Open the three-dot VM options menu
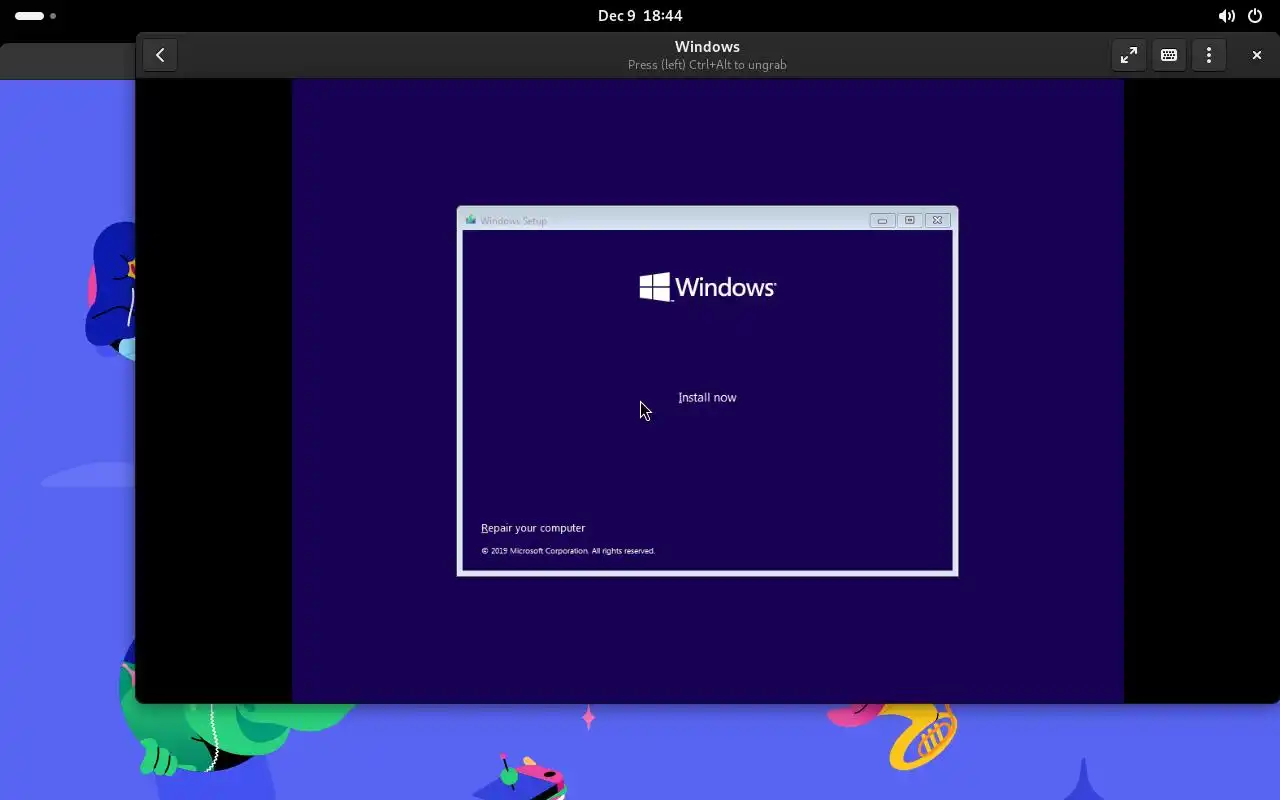 (x=1209, y=55)
